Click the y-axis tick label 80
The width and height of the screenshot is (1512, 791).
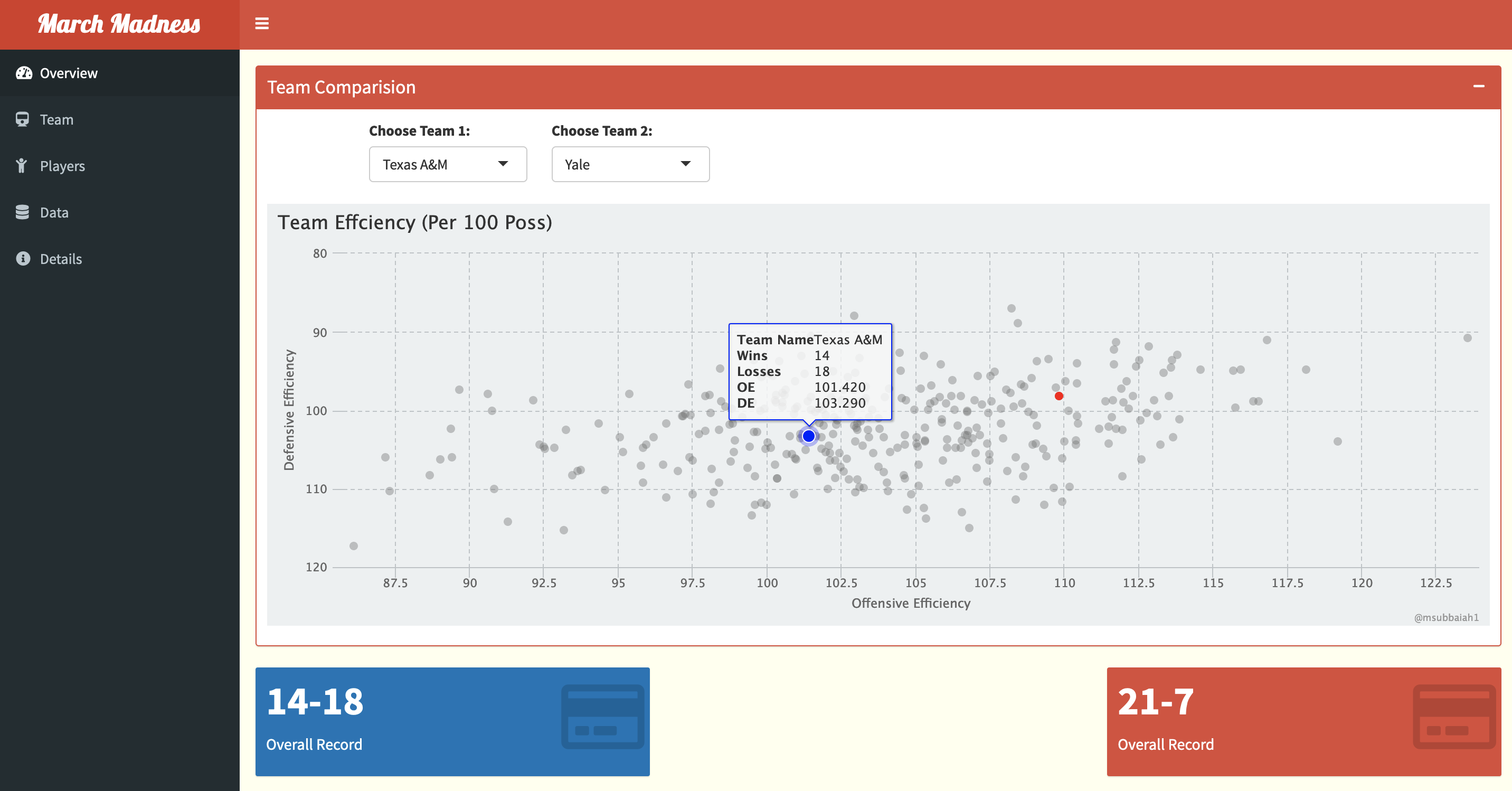pyautogui.click(x=320, y=253)
